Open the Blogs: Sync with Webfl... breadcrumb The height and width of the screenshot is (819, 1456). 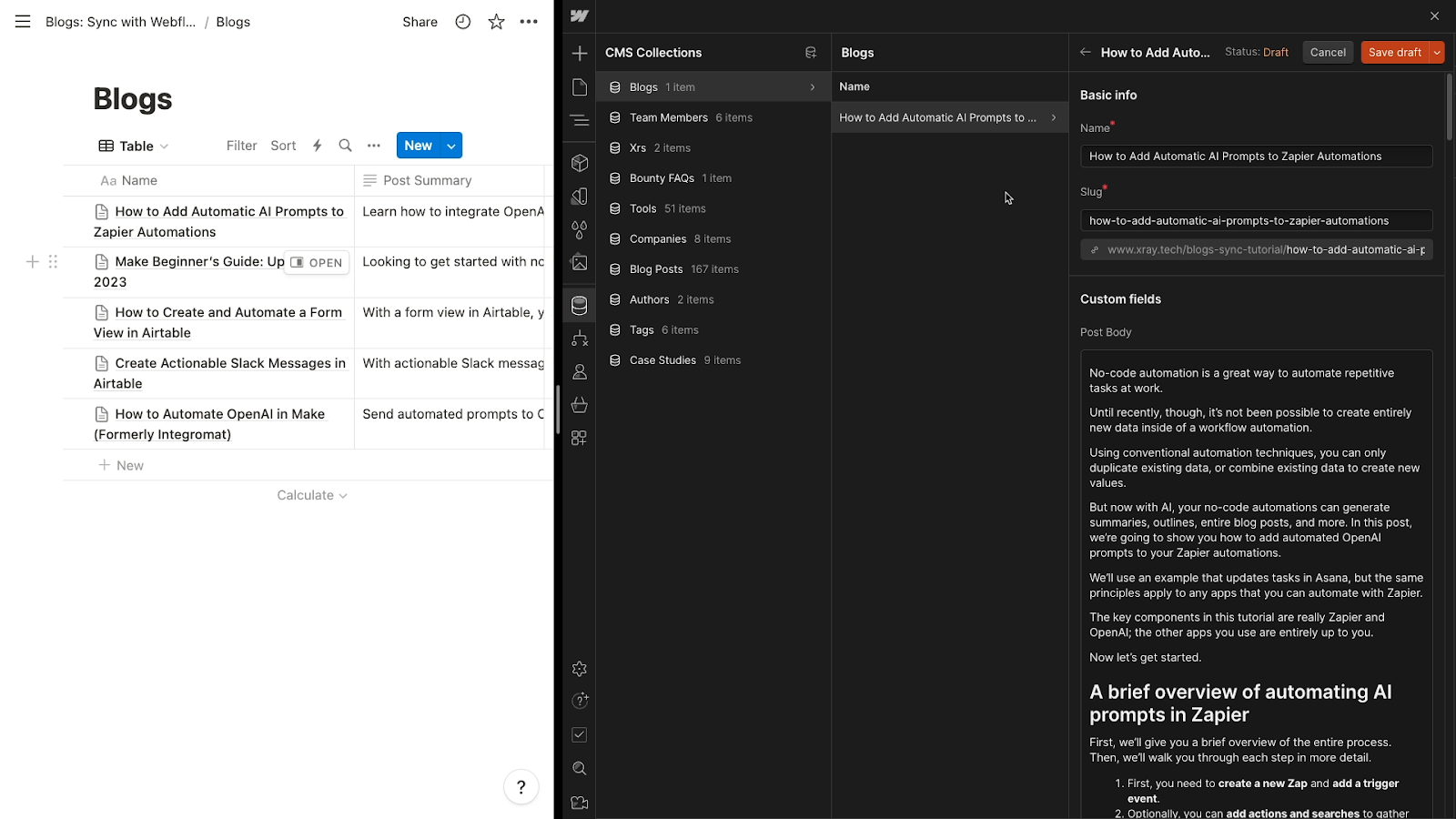click(x=121, y=22)
